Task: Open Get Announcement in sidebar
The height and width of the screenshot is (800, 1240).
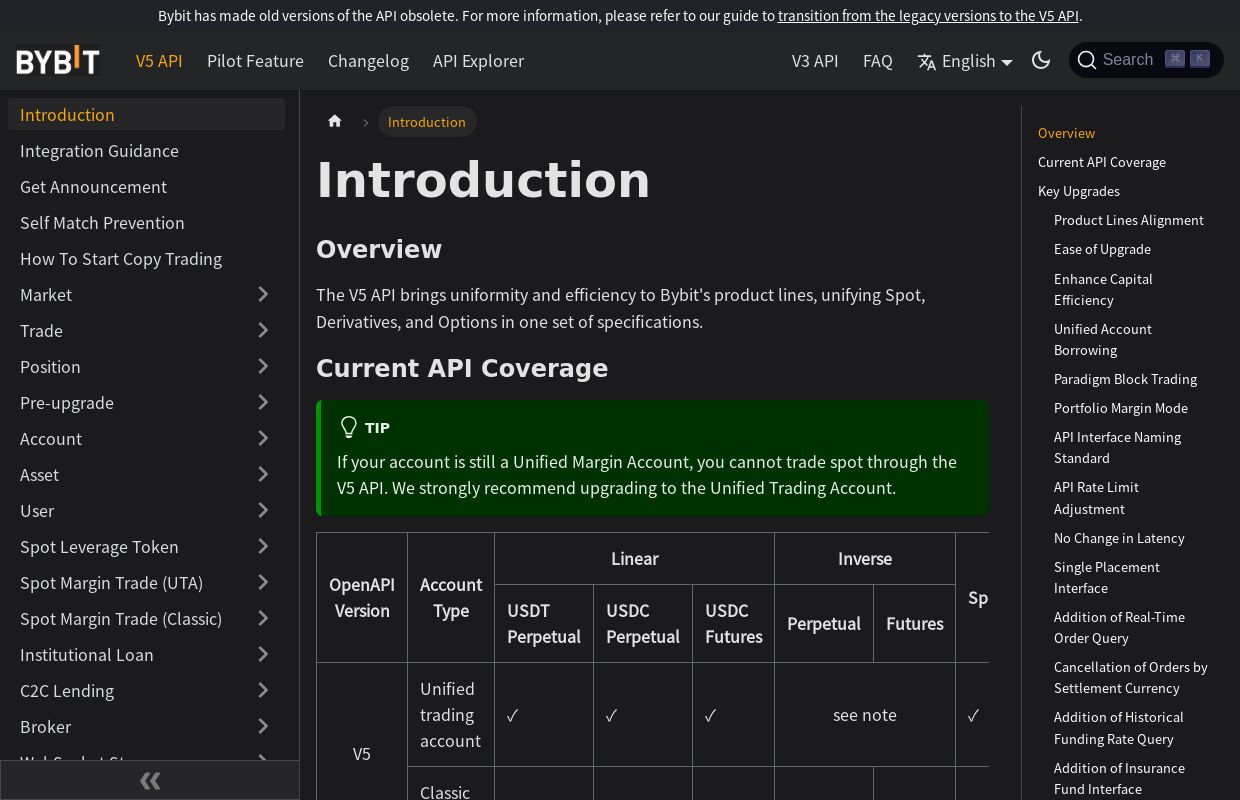Action: point(146,186)
